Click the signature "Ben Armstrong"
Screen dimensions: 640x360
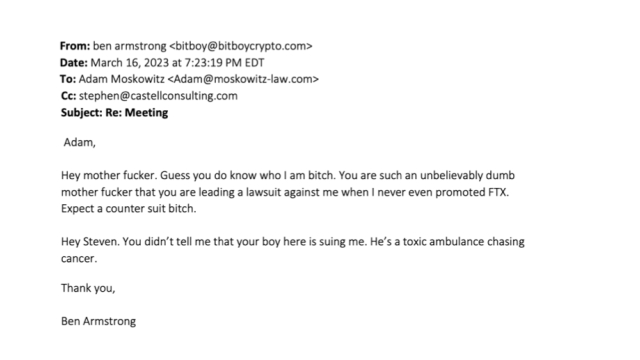(98, 321)
